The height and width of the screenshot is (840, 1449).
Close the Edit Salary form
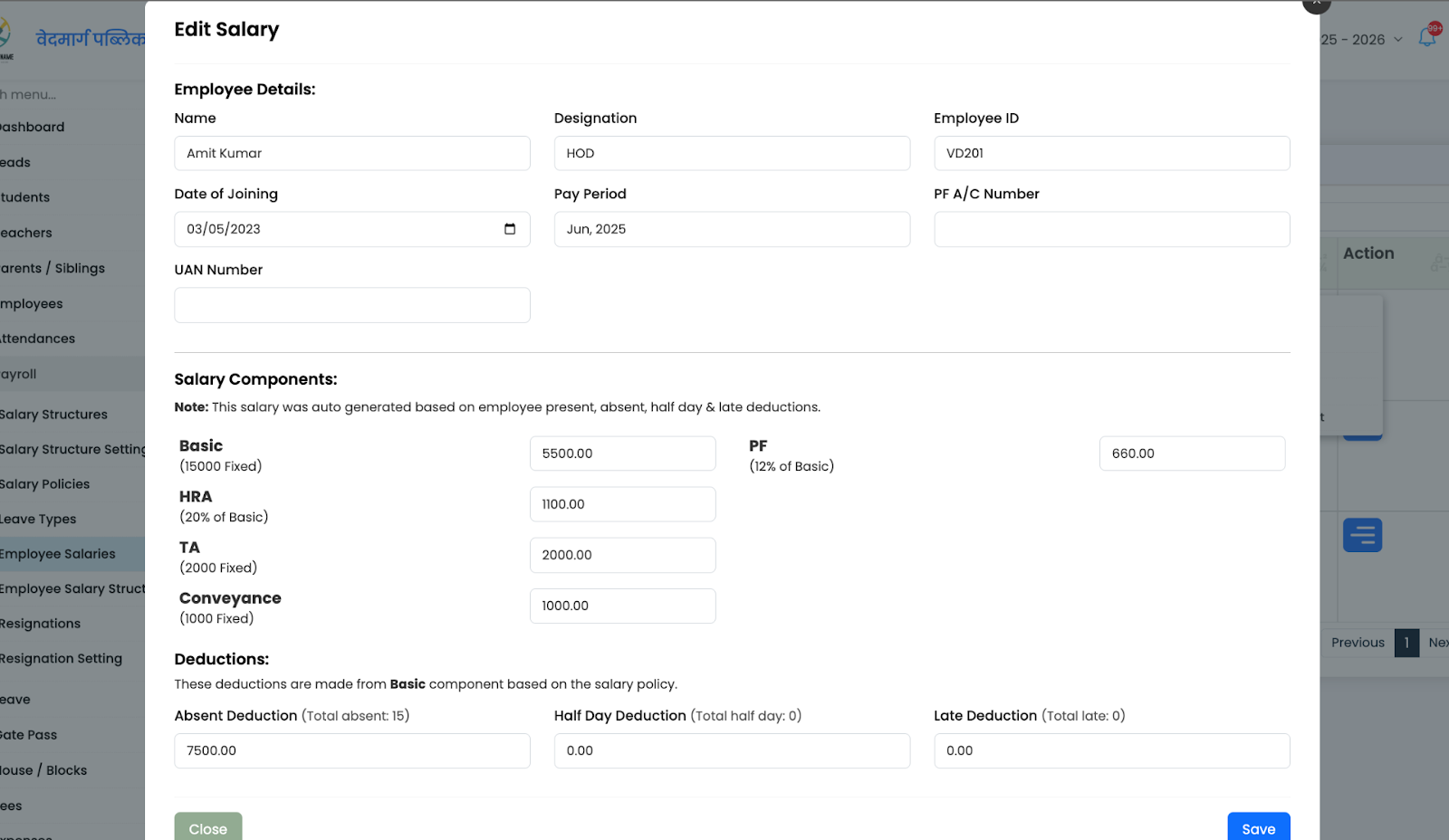(x=207, y=828)
